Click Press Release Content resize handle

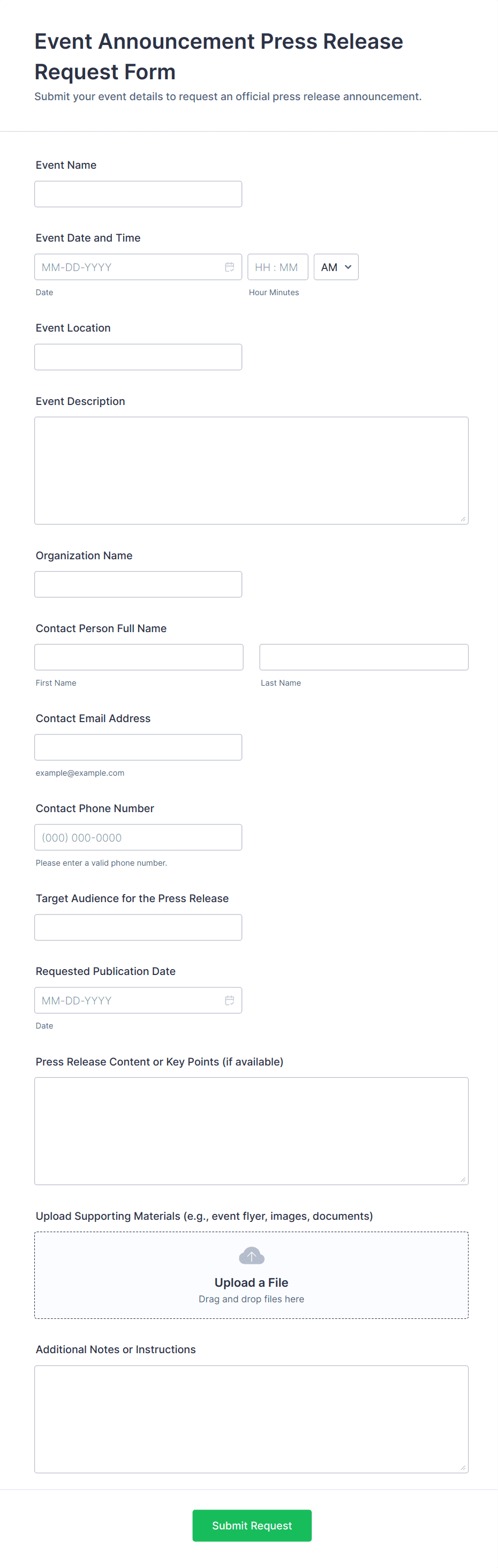pyautogui.click(x=463, y=1179)
